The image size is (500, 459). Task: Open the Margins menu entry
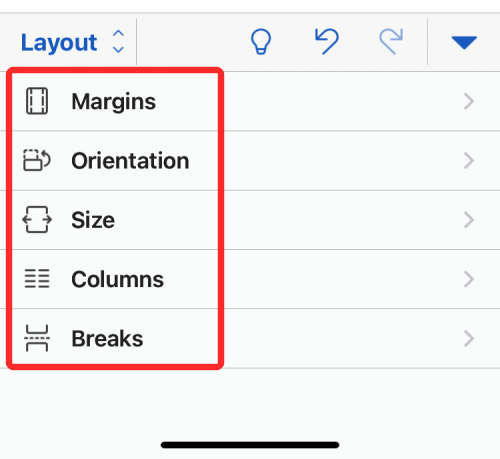pyautogui.click(x=250, y=101)
